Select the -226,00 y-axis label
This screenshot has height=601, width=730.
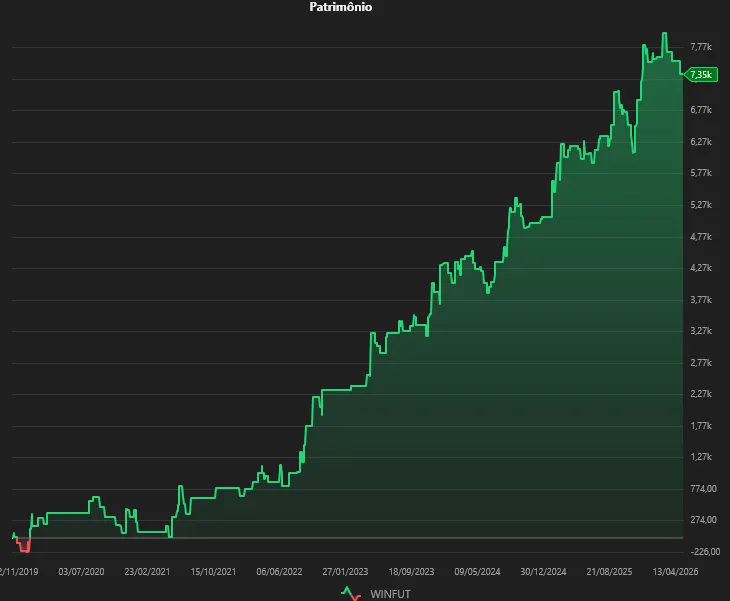[x=706, y=551]
